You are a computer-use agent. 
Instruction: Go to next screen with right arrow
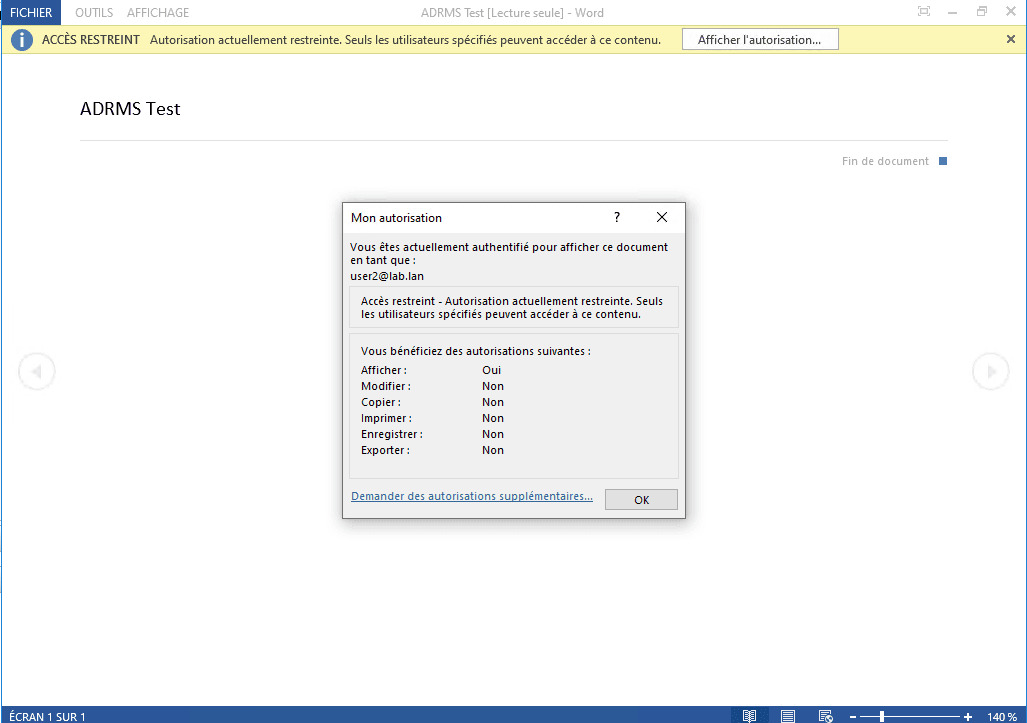coord(991,372)
